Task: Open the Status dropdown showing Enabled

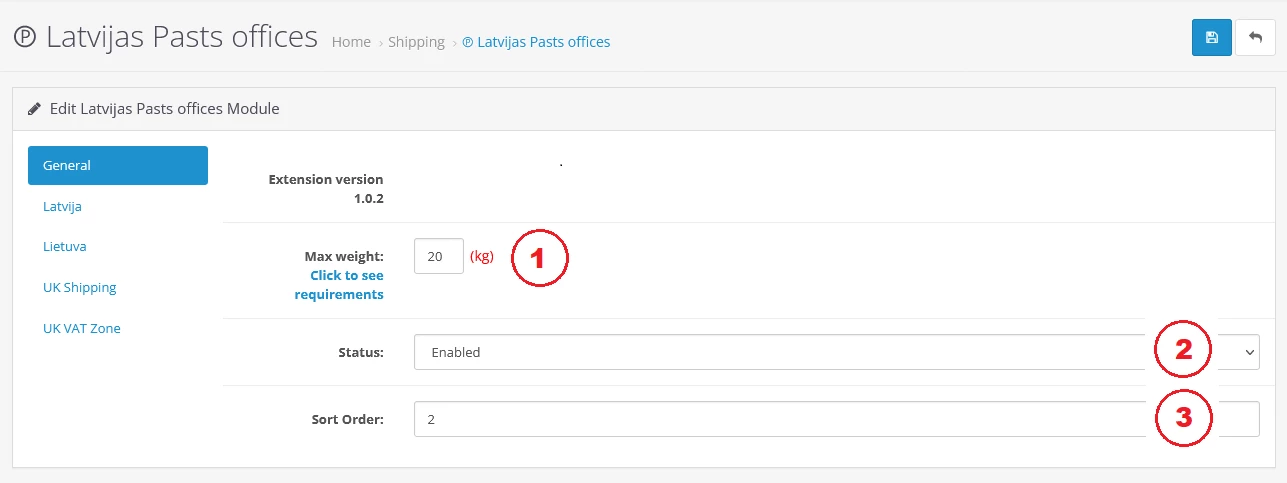Action: click(780, 352)
